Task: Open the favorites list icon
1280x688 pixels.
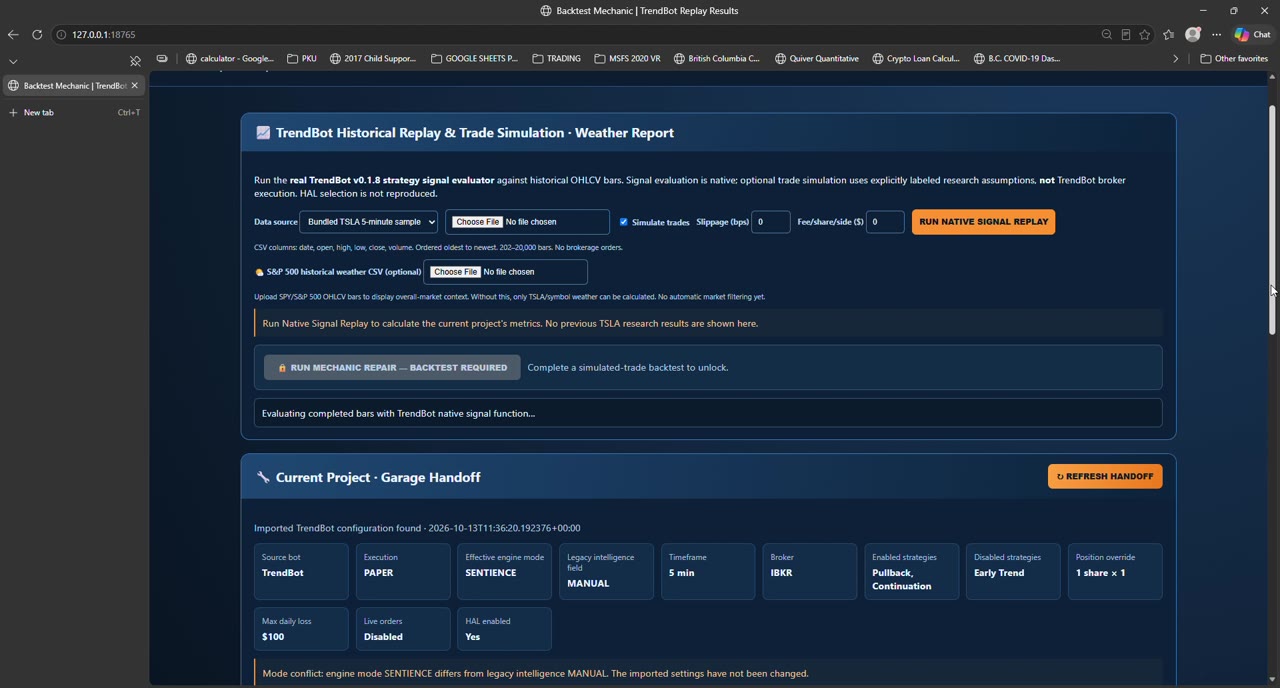Action: [1169, 35]
